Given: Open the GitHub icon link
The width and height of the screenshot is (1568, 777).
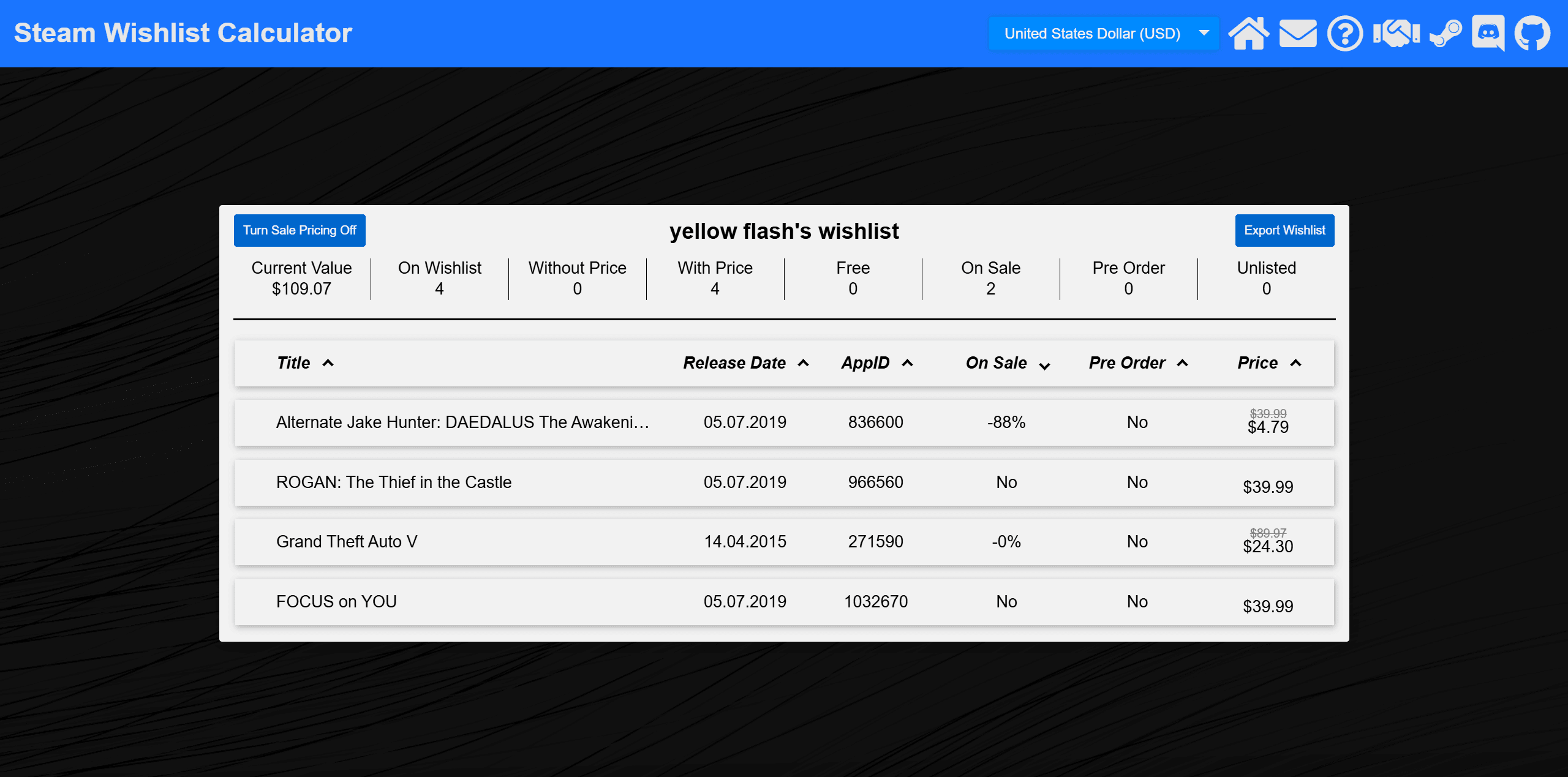Looking at the screenshot, I should click(x=1532, y=33).
